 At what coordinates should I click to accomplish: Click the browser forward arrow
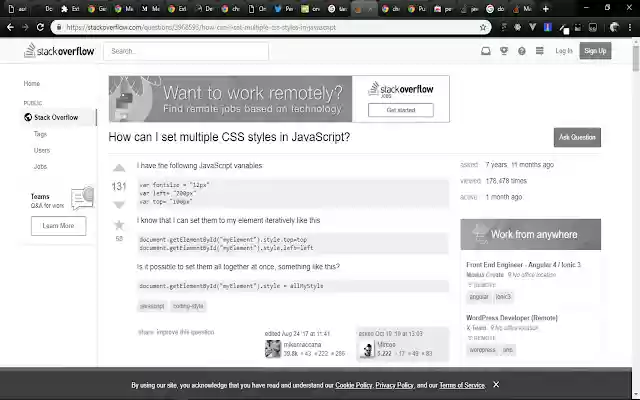click(25, 27)
